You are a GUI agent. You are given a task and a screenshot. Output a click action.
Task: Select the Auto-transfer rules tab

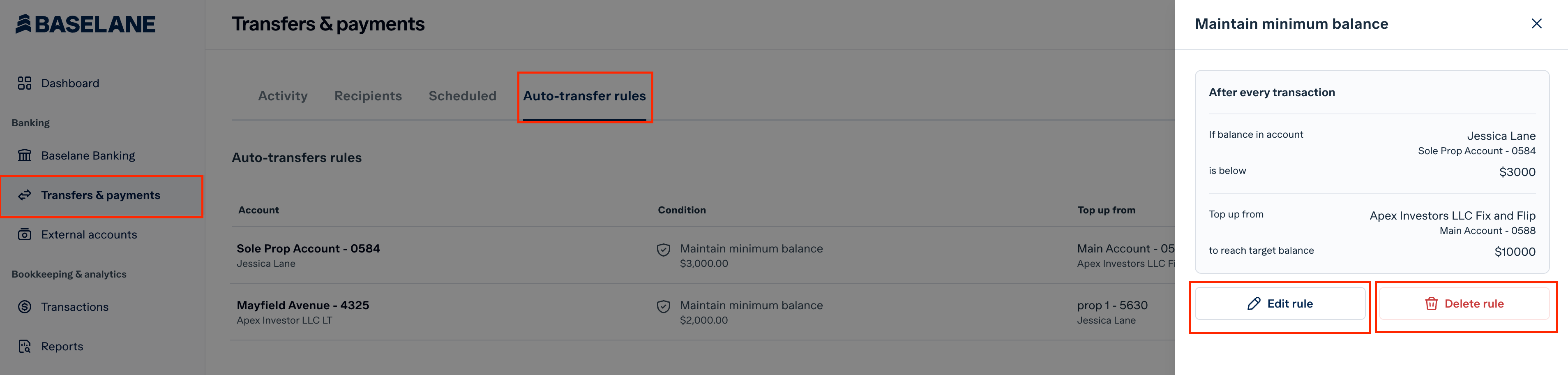[584, 96]
